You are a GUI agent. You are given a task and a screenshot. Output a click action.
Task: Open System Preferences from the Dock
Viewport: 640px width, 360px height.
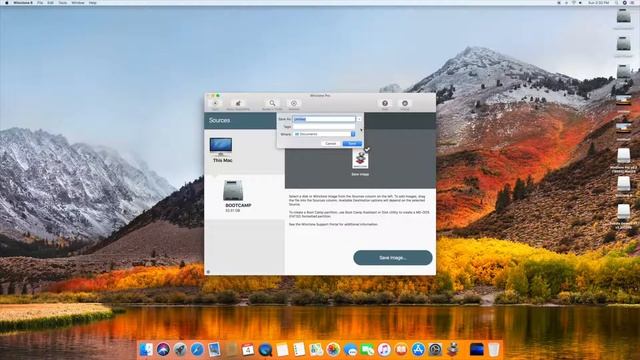click(x=435, y=350)
